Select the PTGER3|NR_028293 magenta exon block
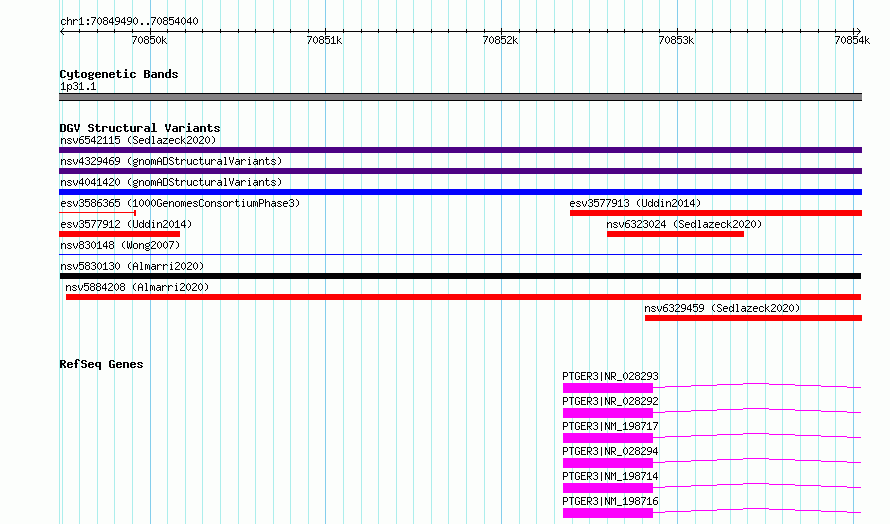 coord(608,388)
